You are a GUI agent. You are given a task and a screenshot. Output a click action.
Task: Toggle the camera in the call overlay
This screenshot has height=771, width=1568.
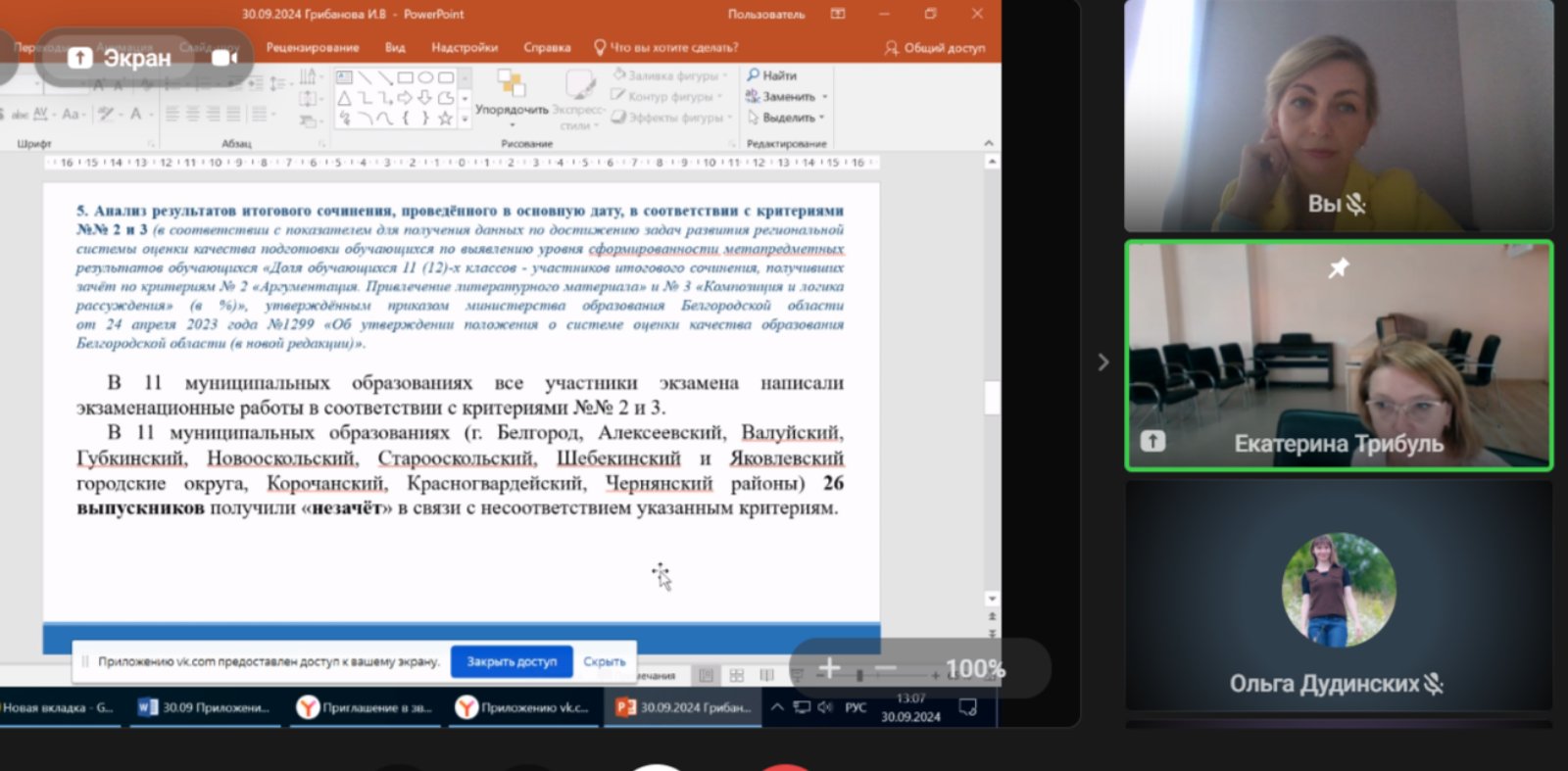coord(224,58)
